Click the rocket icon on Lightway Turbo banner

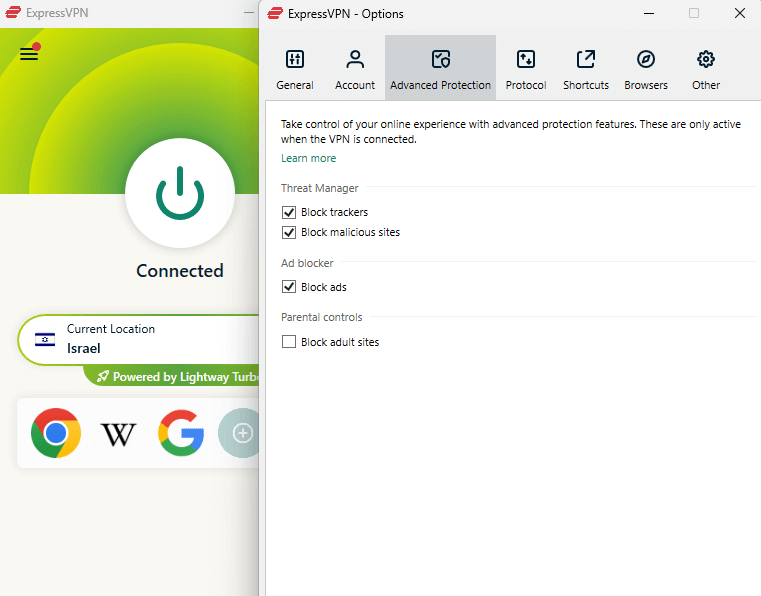coord(102,377)
